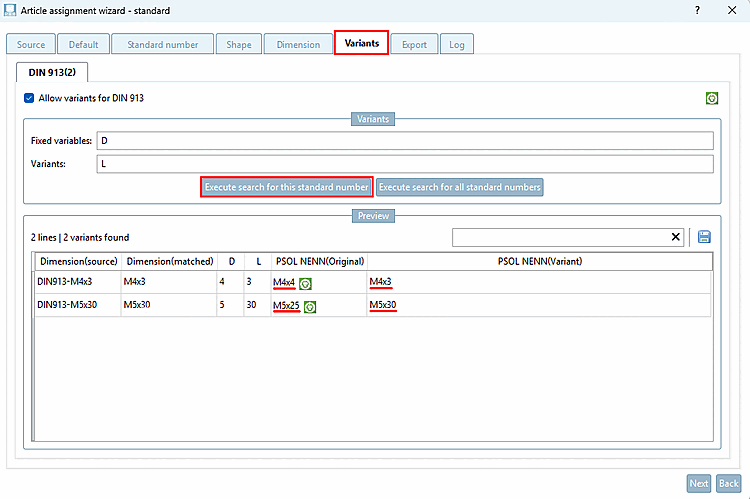
Task: Go to the Standard number tab
Action: coord(163,44)
